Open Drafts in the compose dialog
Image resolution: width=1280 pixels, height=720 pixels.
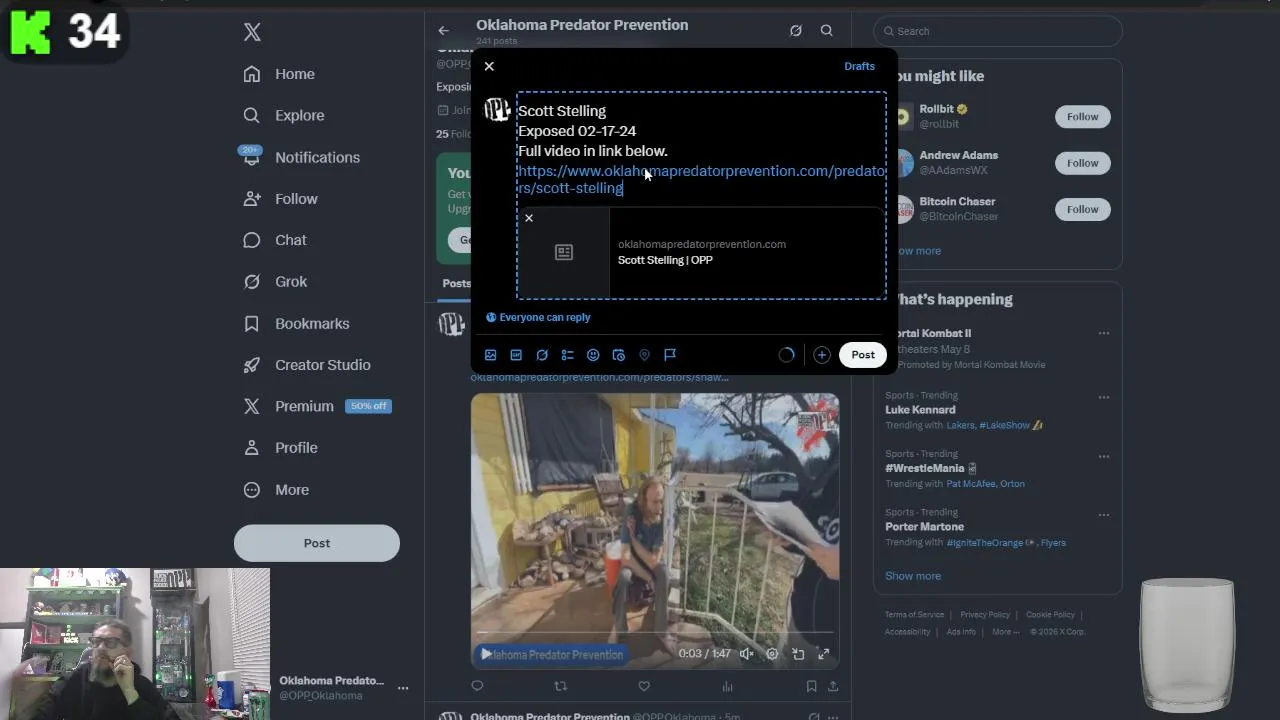tap(859, 66)
